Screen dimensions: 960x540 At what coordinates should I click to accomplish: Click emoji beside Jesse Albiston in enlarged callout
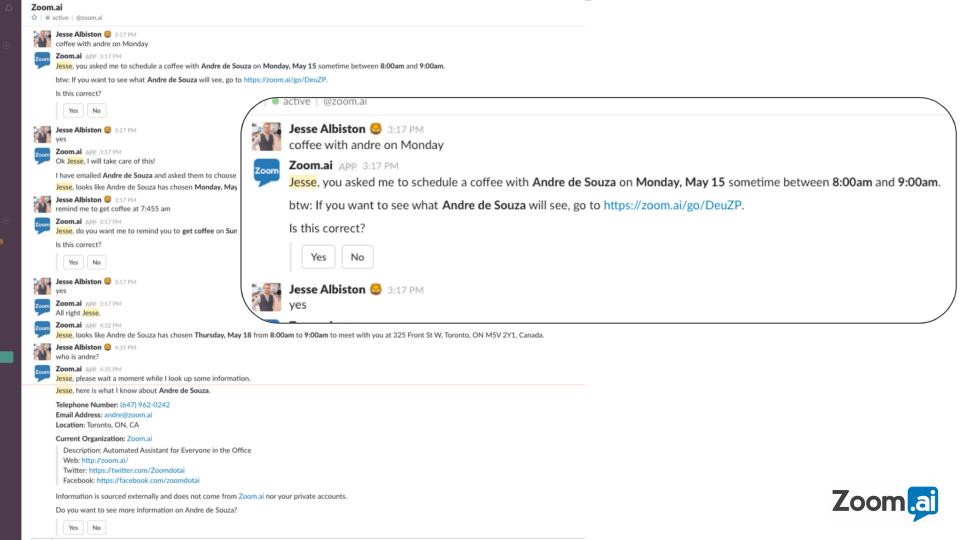[x=376, y=129]
